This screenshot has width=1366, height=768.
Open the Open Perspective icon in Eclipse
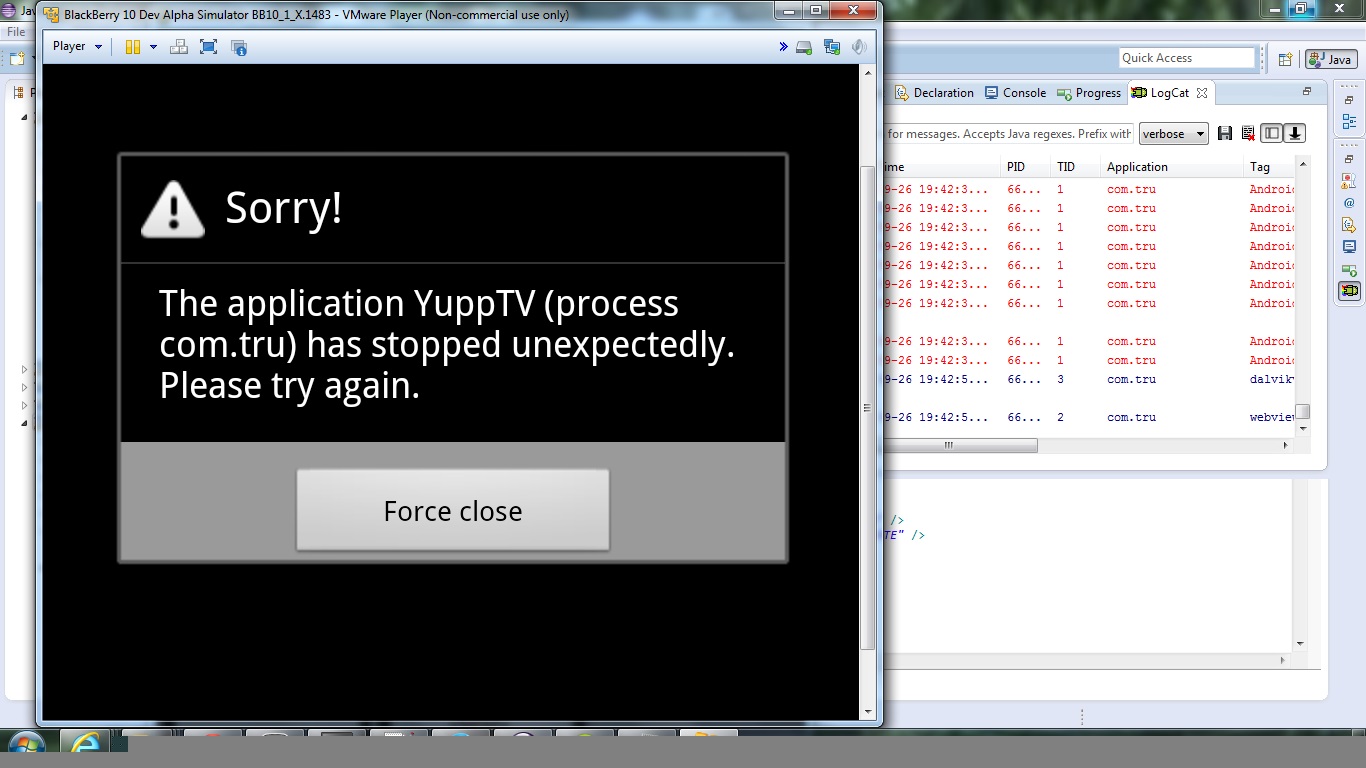click(x=1286, y=59)
